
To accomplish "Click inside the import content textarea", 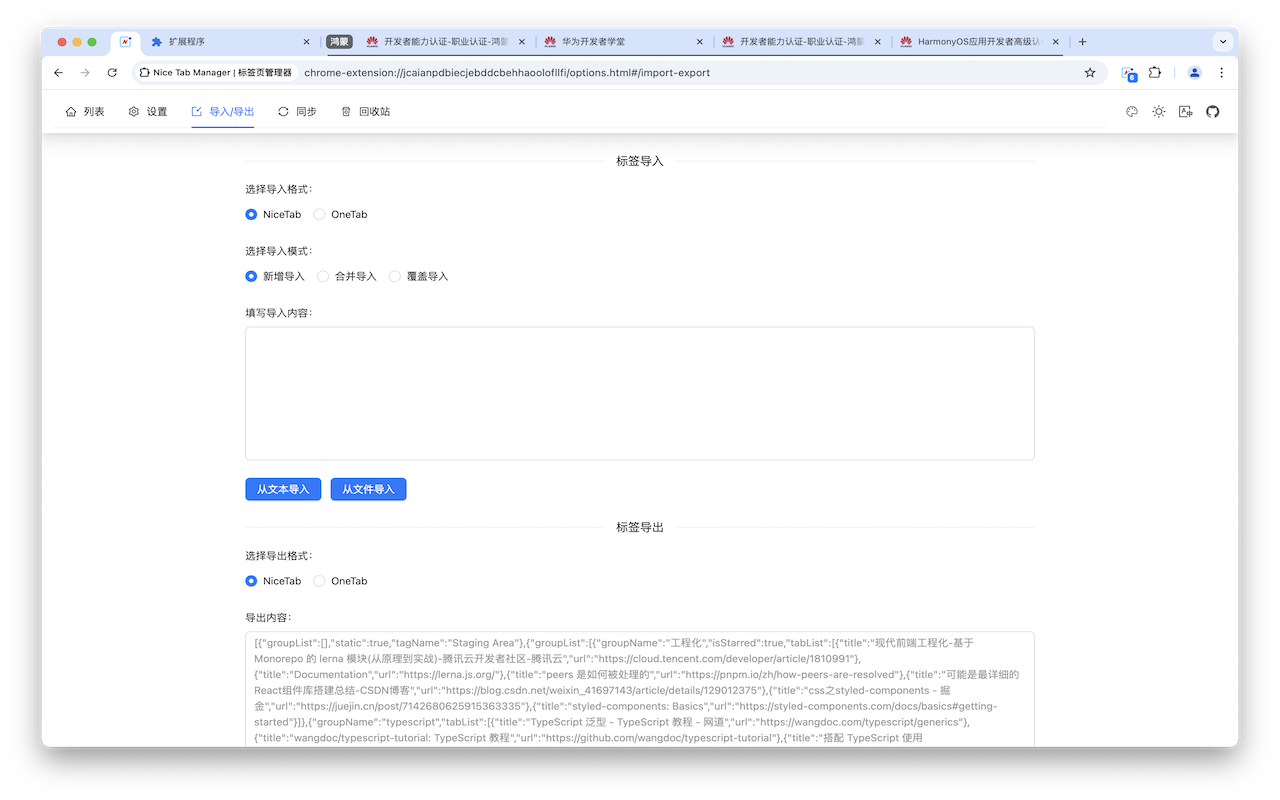I will coord(639,392).
